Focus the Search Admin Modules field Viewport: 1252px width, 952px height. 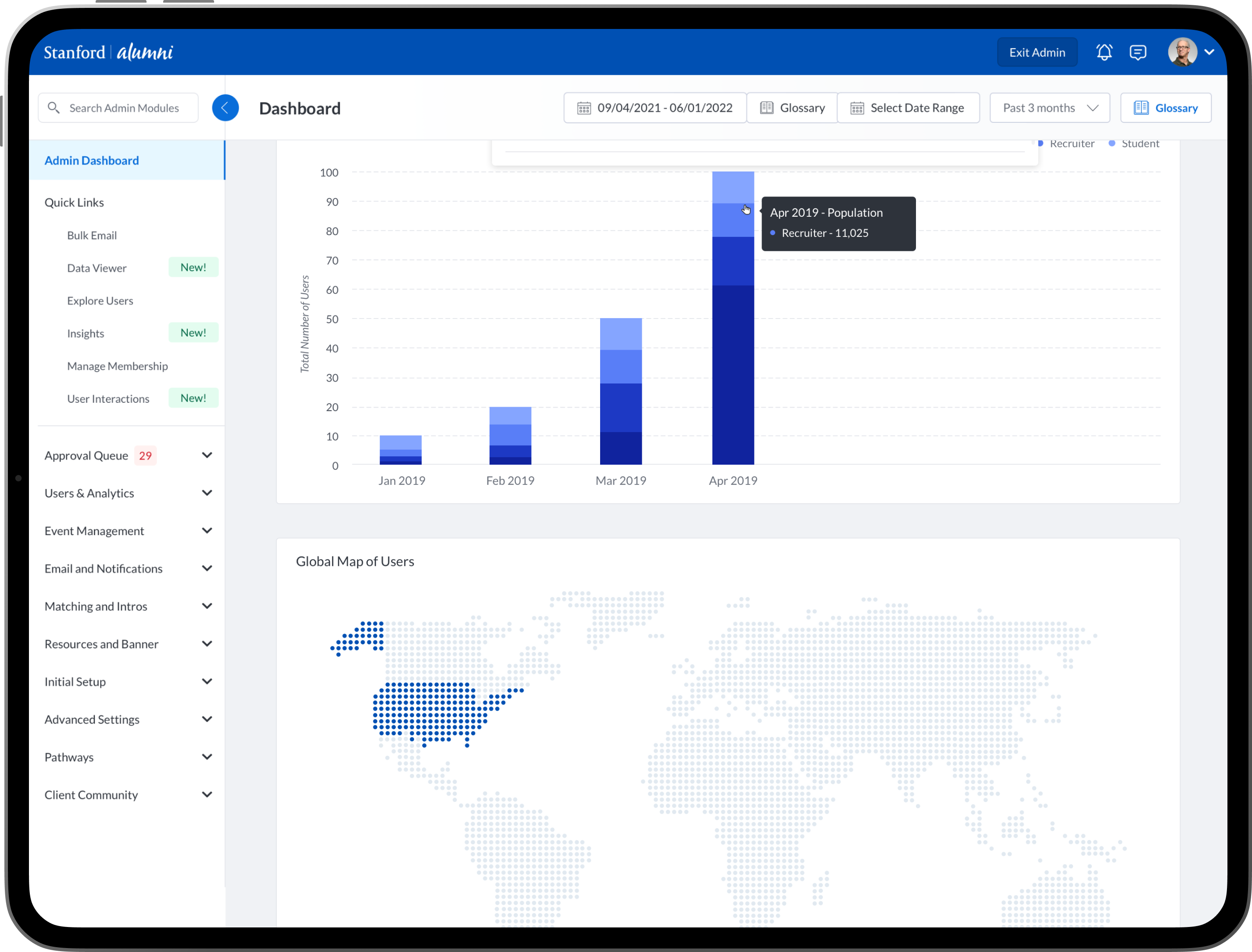coord(125,107)
